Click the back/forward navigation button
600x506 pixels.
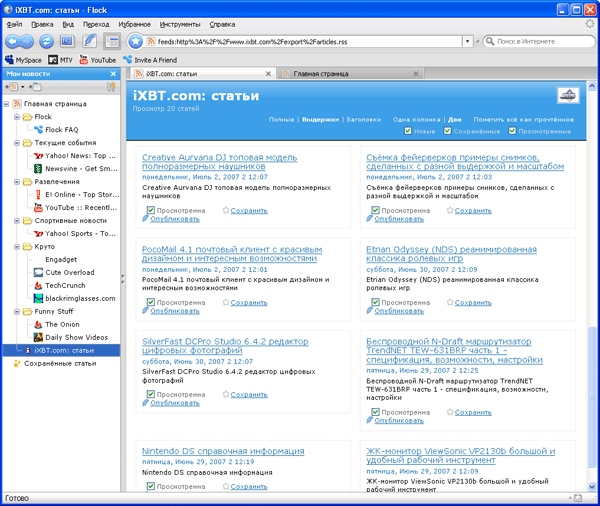(x=19, y=41)
